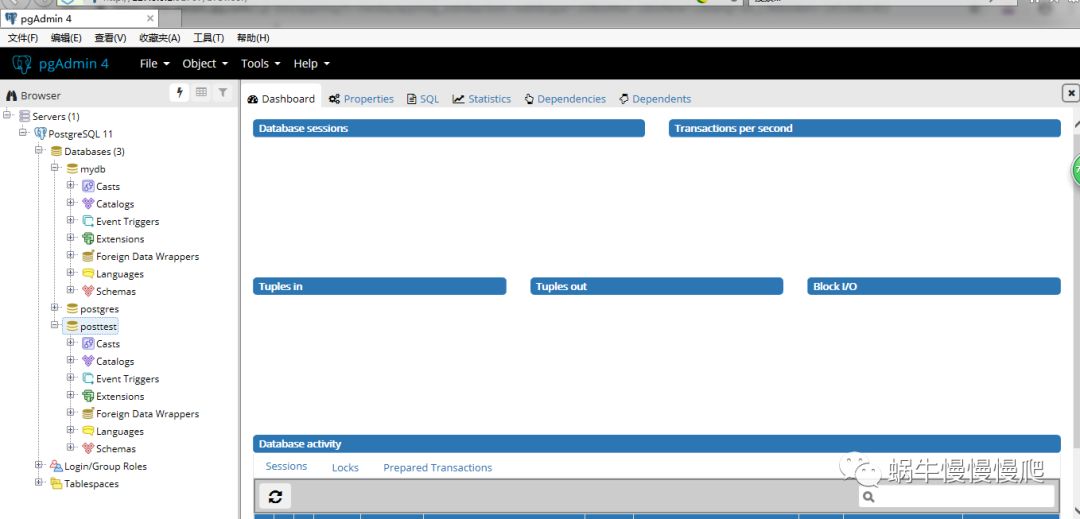The height and width of the screenshot is (519, 1080).
Task: Open browser 工具(T) menu
Action: [x=209, y=38]
